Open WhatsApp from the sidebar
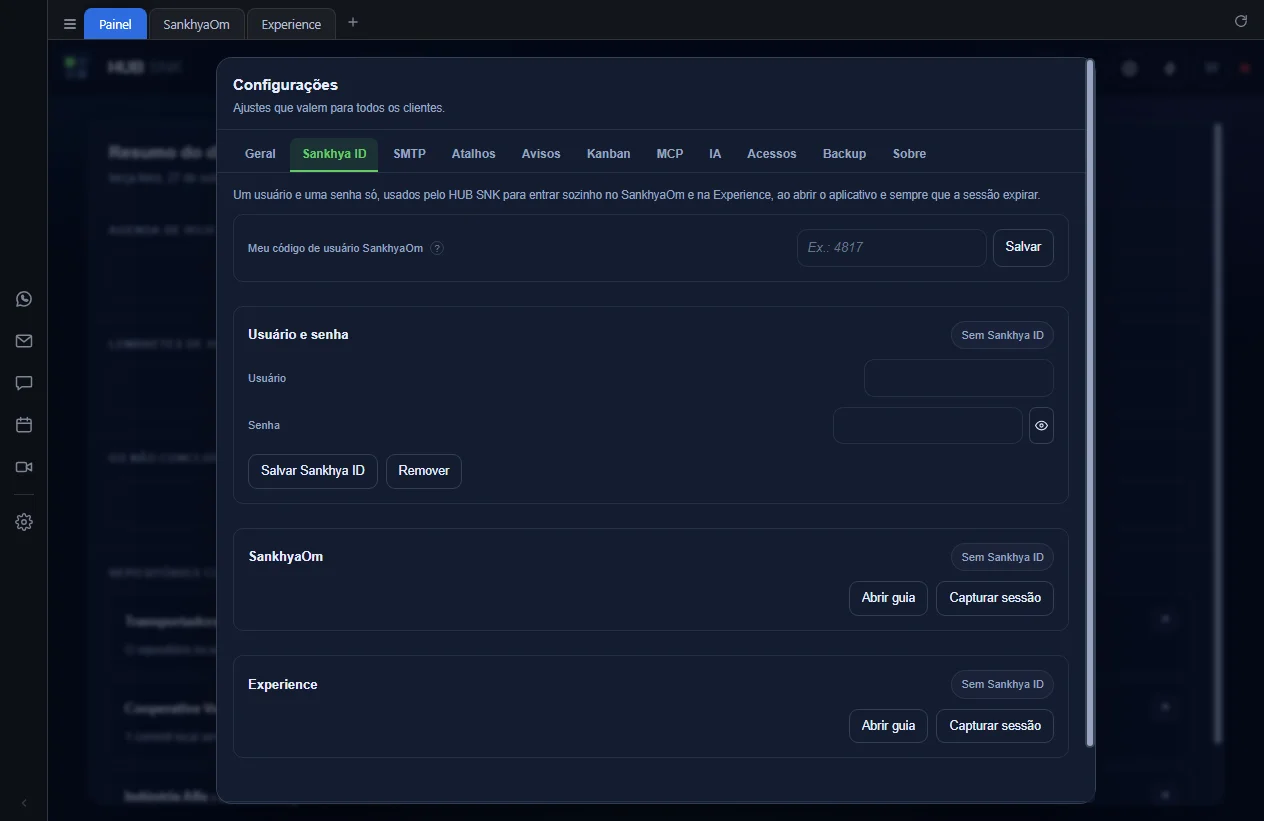Viewport: 1264px width, 821px height. 24,299
